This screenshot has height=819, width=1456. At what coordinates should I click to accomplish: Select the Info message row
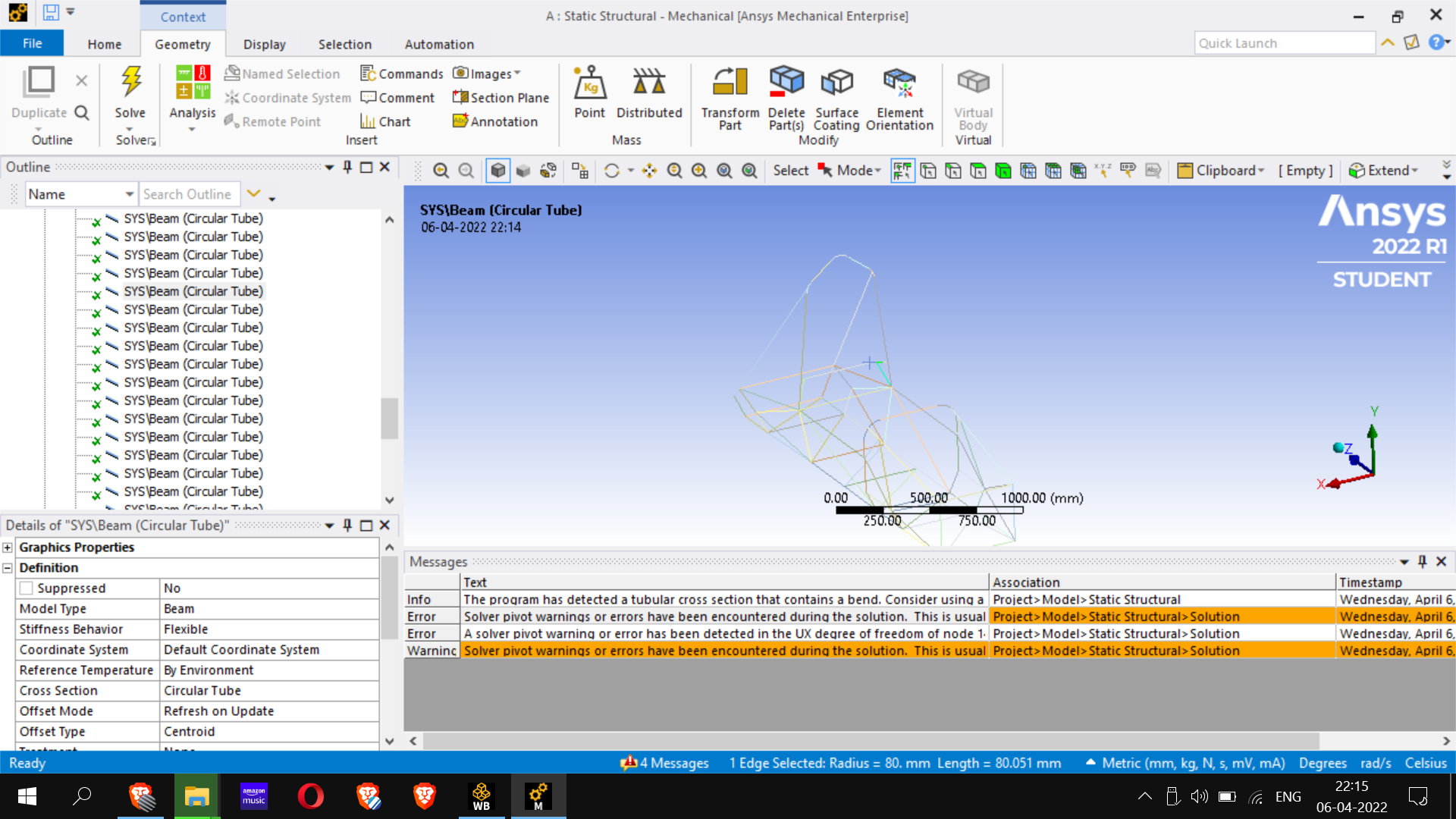[930, 599]
